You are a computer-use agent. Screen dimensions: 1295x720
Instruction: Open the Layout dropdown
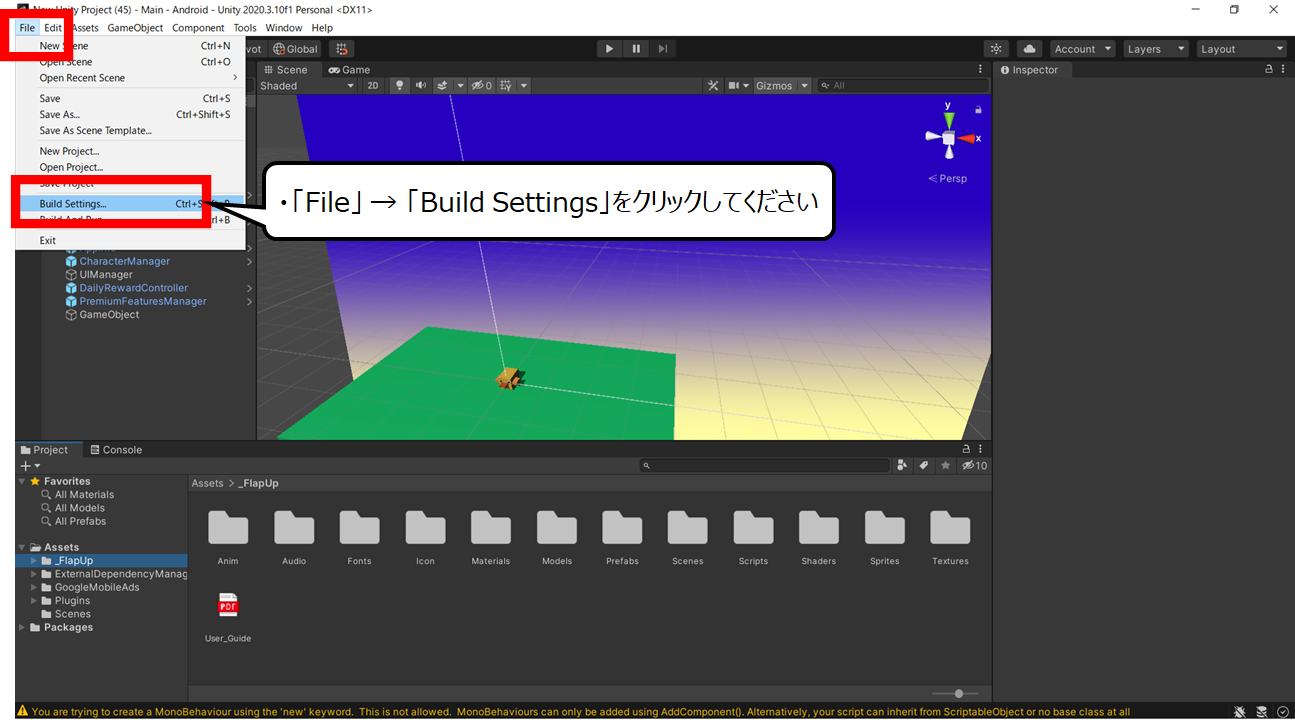pyautogui.click(x=1243, y=49)
